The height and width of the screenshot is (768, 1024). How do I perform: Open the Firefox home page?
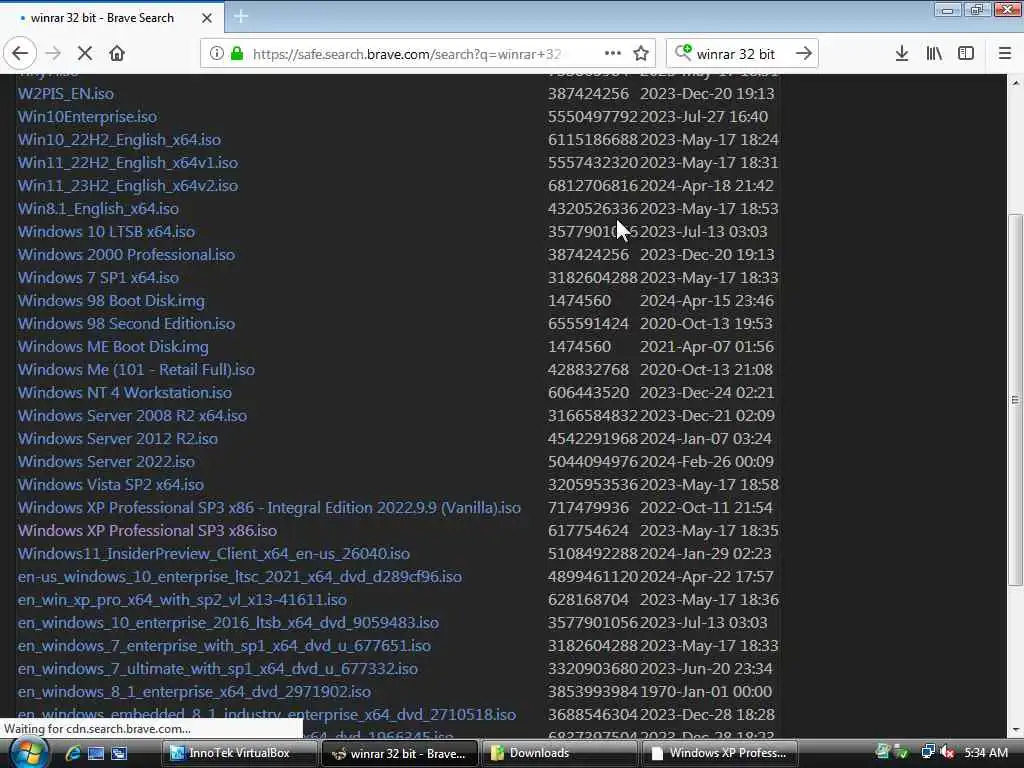pyautogui.click(x=117, y=54)
